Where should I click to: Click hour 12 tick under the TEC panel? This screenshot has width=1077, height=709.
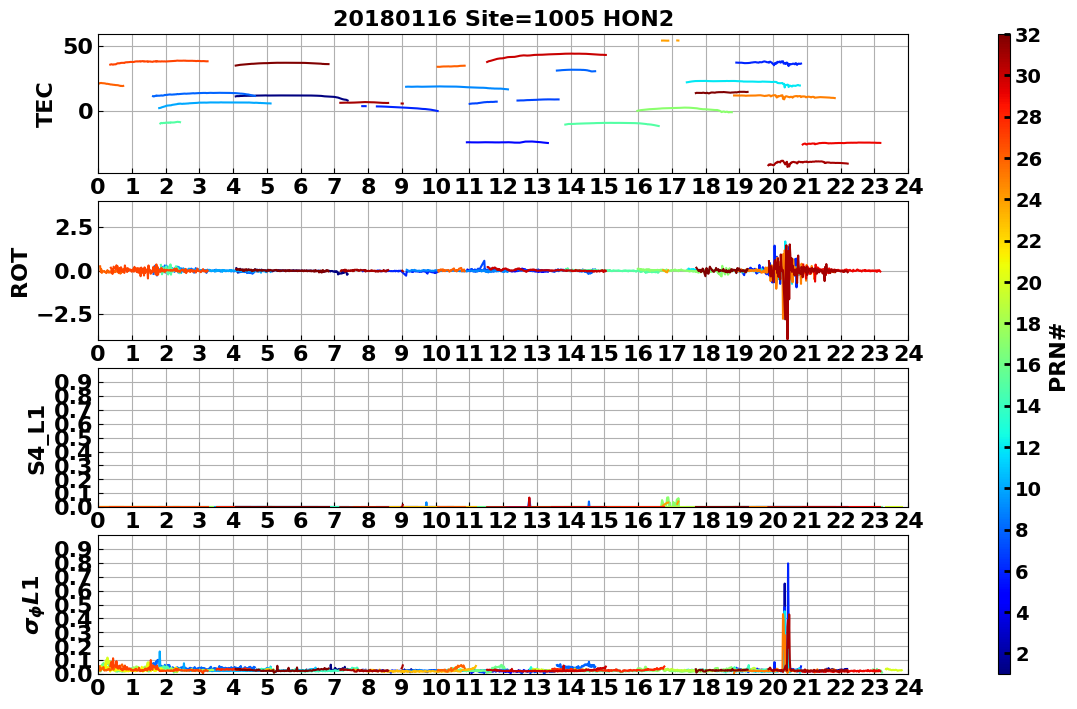click(x=503, y=186)
